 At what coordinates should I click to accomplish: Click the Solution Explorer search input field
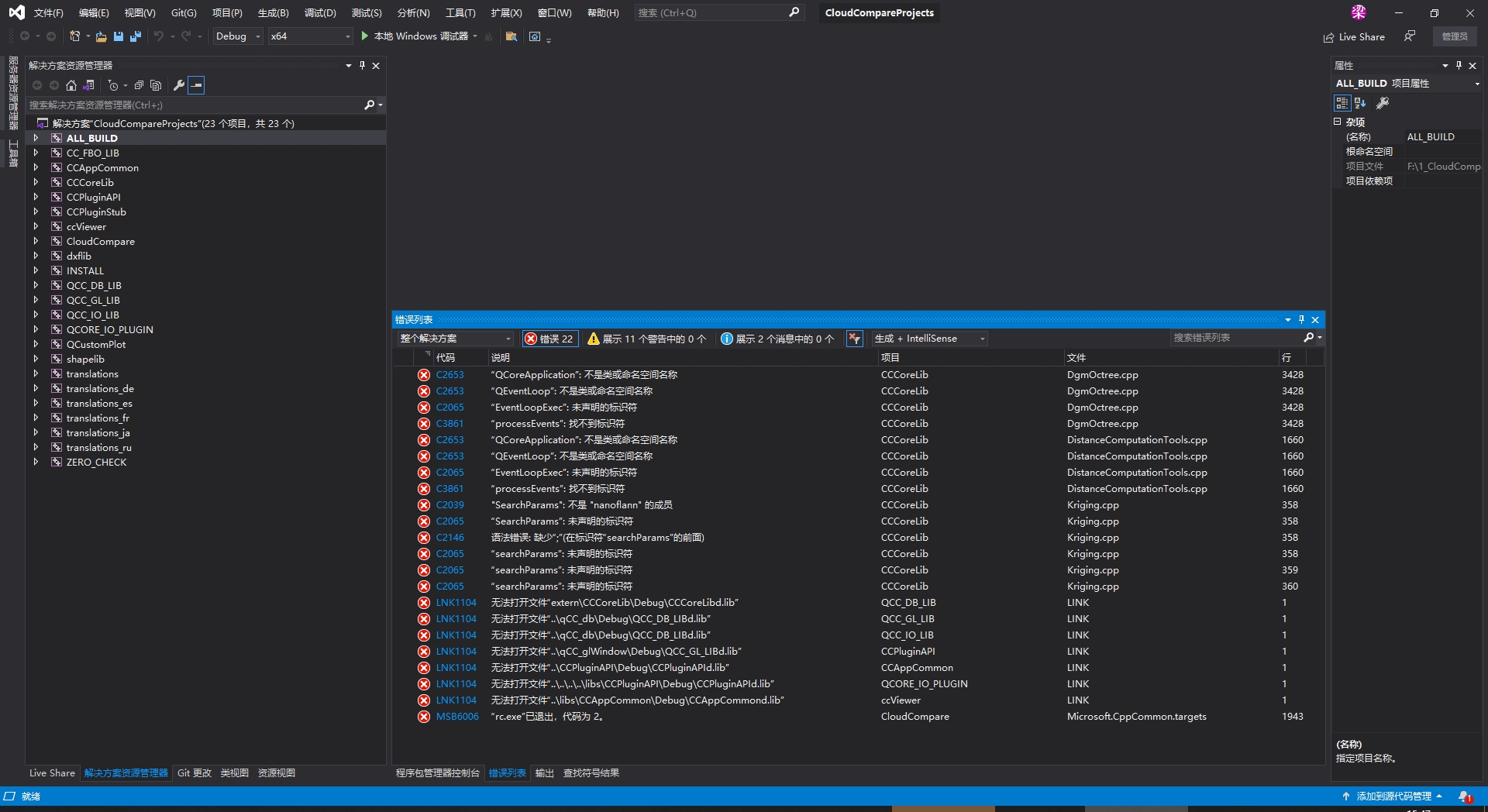pos(194,105)
